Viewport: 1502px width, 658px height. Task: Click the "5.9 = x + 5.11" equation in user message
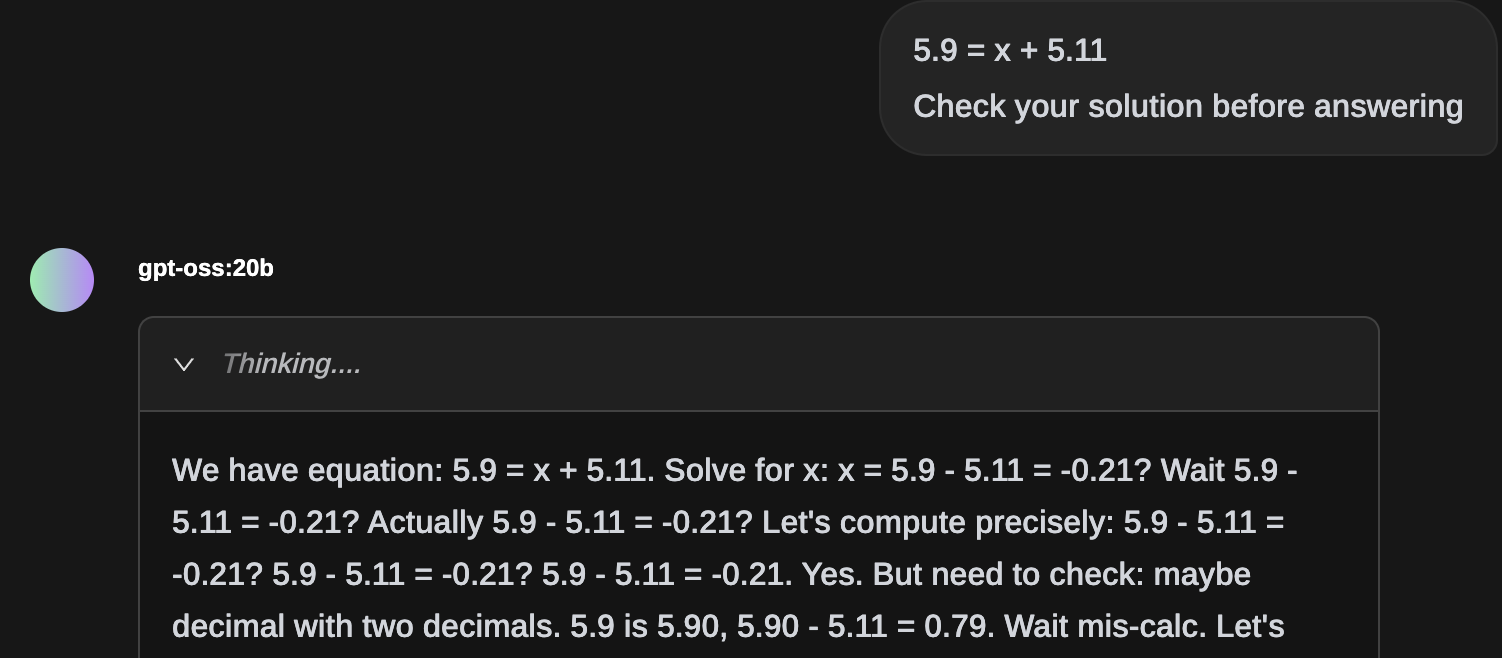pos(1009,50)
